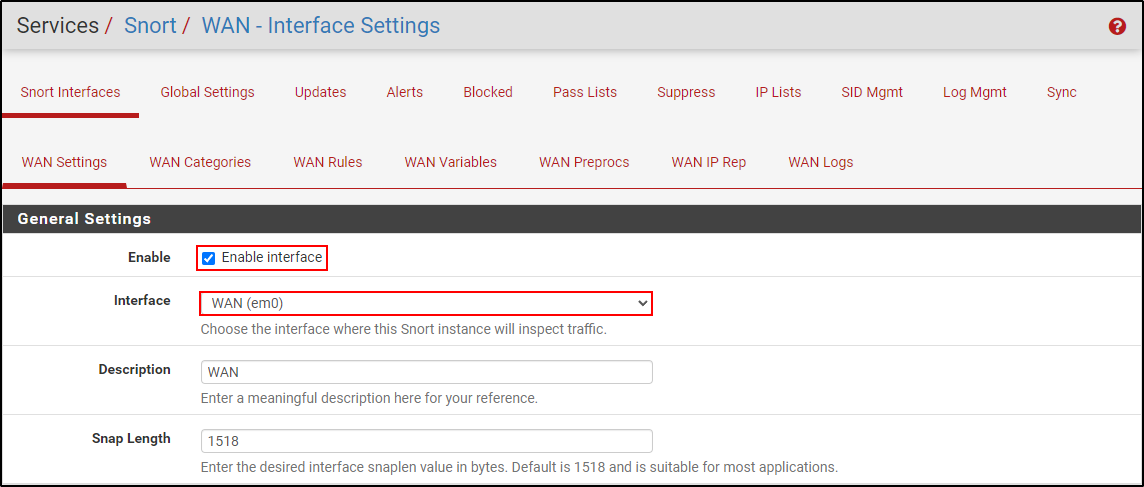Open the SID Mgmt tab
Screen dimensions: 1144x487
pyautogui.click(x=872, y=92)
